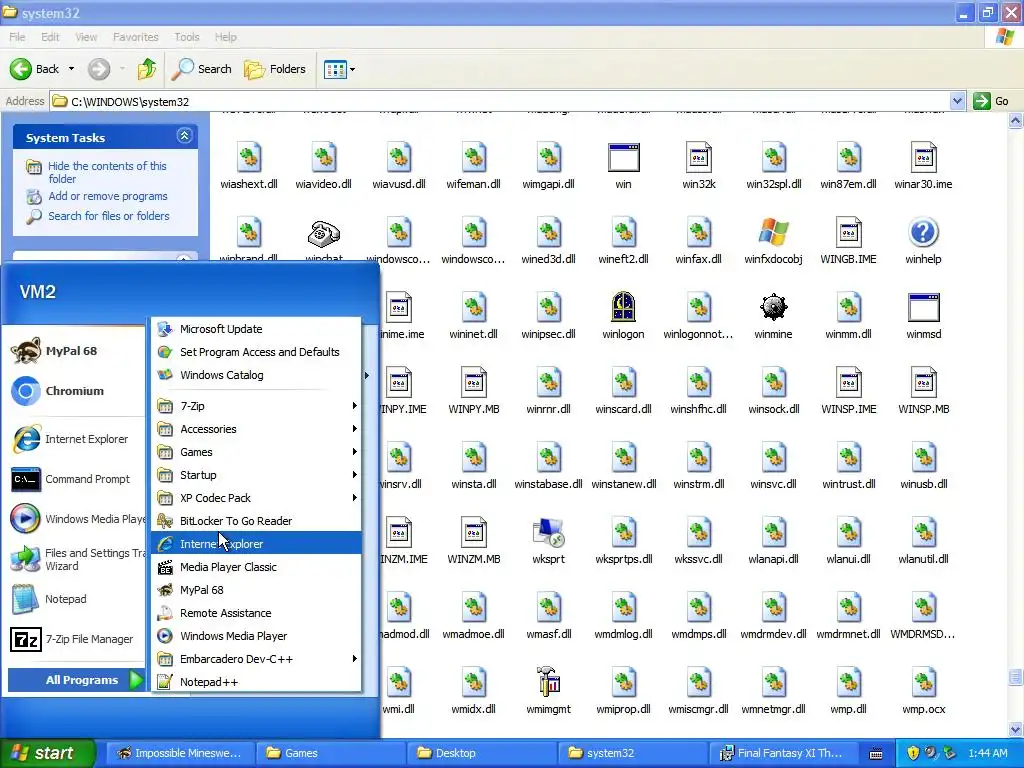1024x768 pixels.
Task: Select the WINZM.MB file icon
Action: 473,532
